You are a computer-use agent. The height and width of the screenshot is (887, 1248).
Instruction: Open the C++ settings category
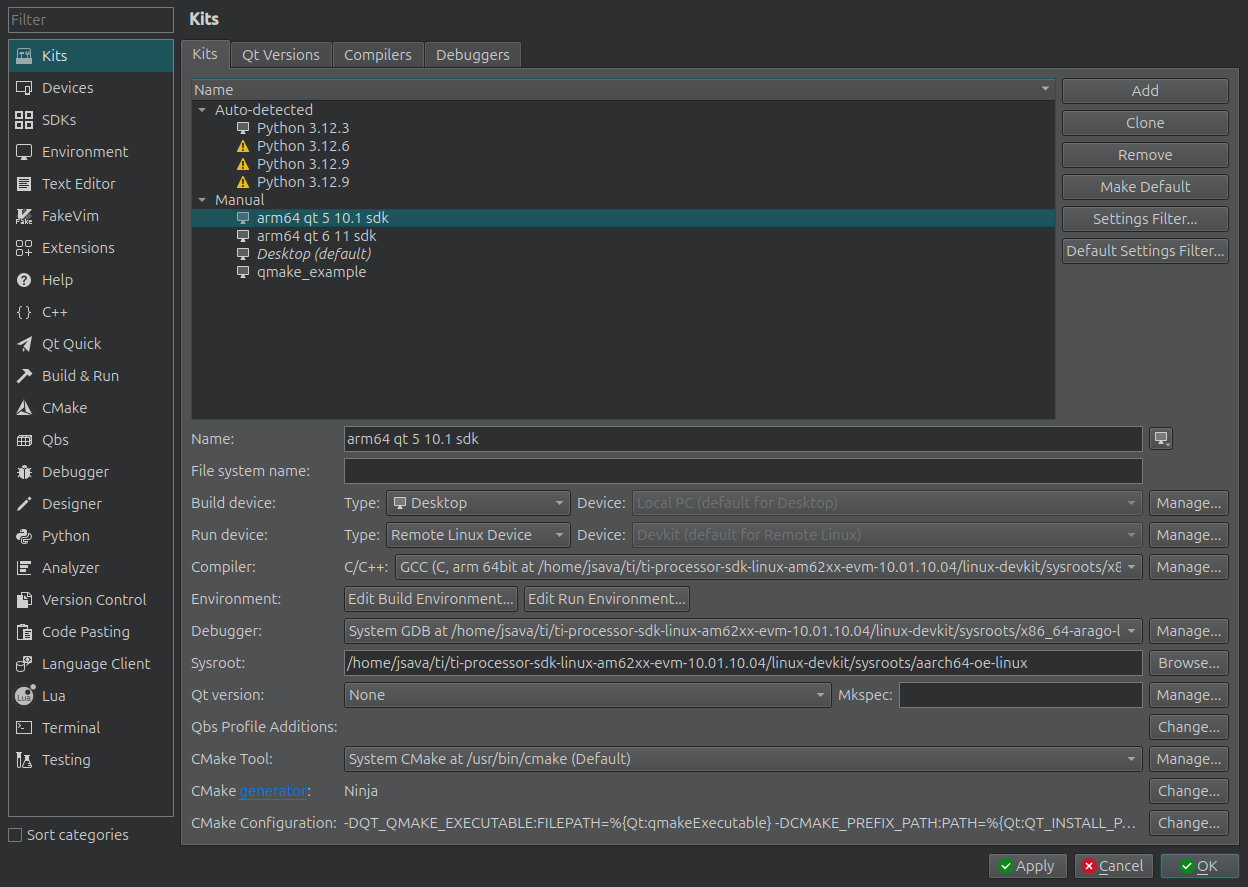pos(90,312)
